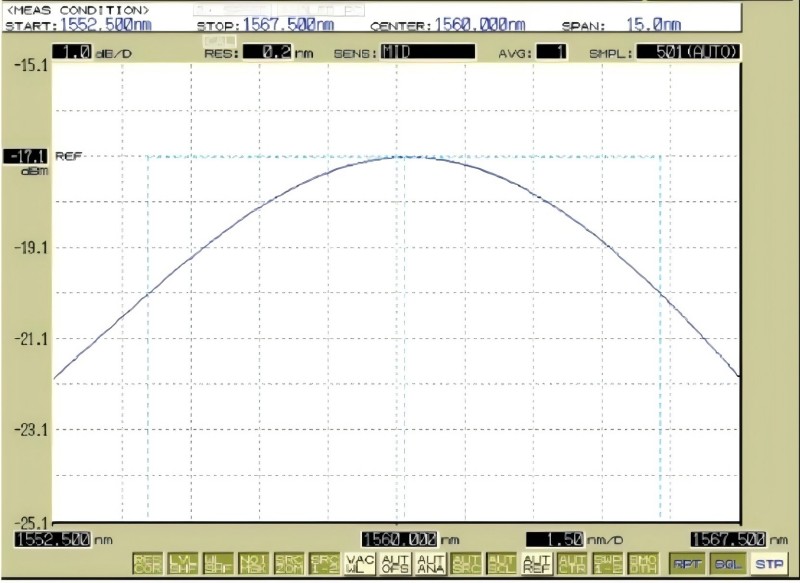Toggle the SRC 1-2 indicator
The width and height of the screenshot is (800, 583).
[x=324, y=564]
